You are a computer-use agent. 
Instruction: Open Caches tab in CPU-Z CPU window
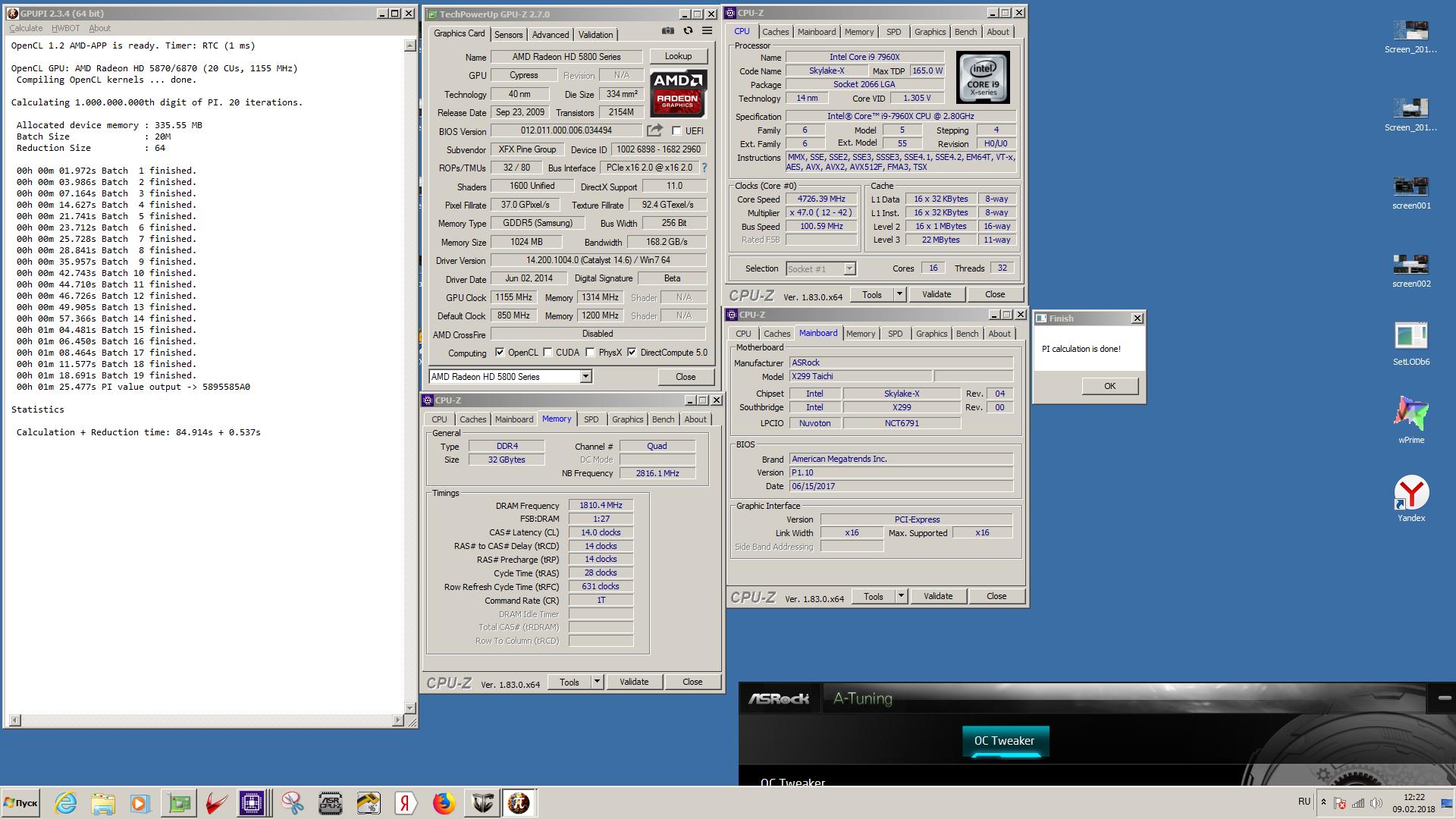coord(776,32)
